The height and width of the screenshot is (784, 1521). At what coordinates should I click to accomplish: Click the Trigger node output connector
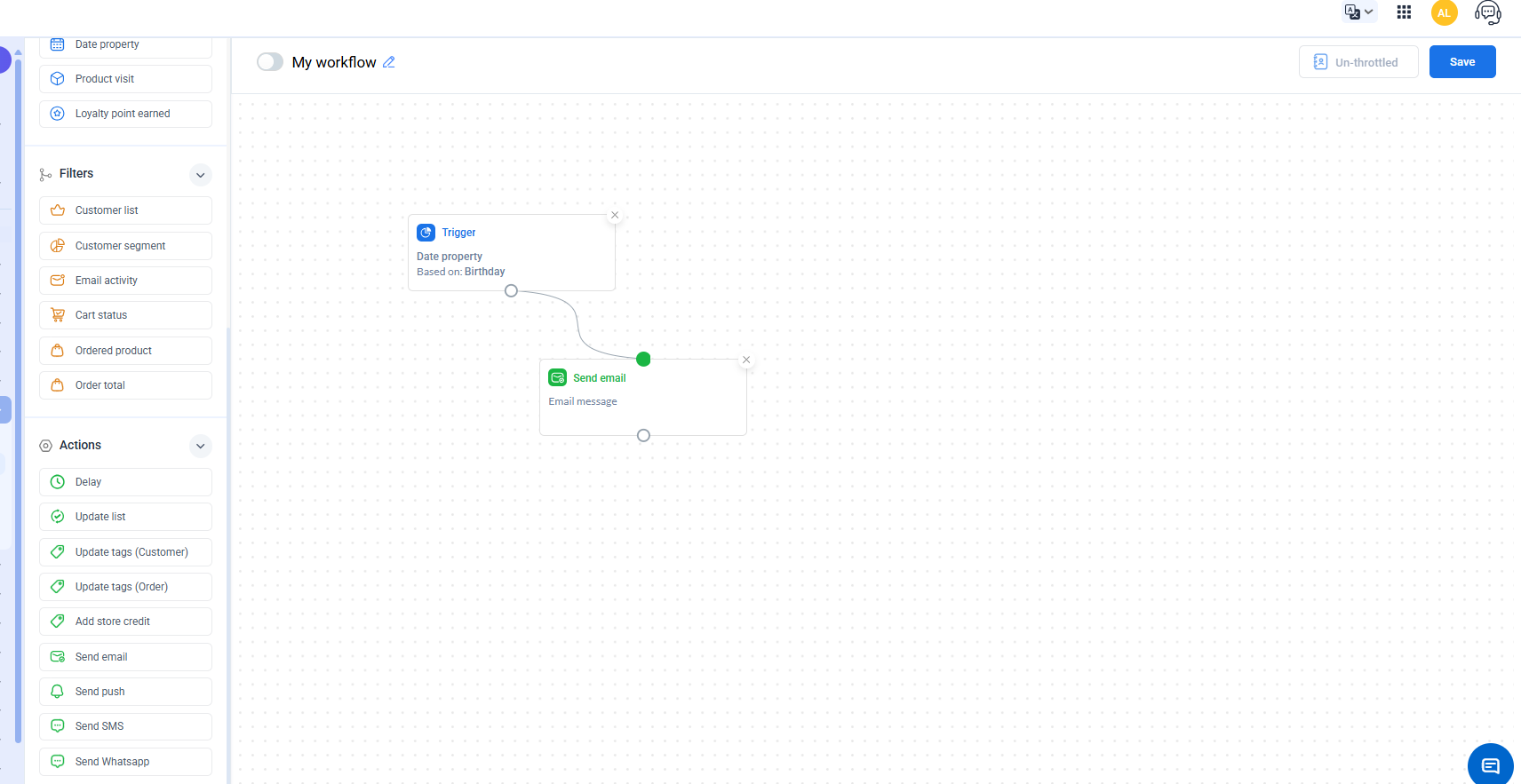tap(511, 291)
